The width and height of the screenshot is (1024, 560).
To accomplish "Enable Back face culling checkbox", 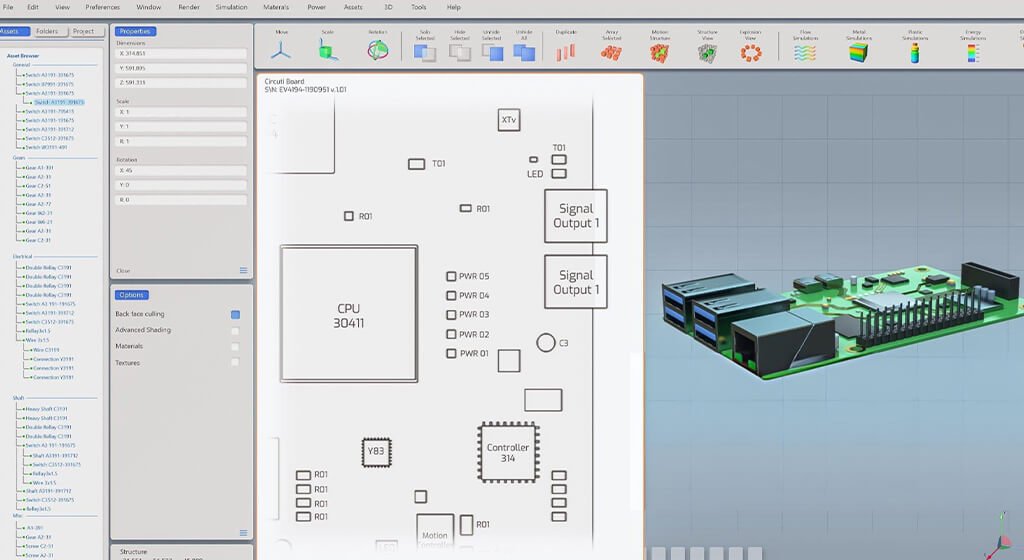I will click(x=235, y=315).
